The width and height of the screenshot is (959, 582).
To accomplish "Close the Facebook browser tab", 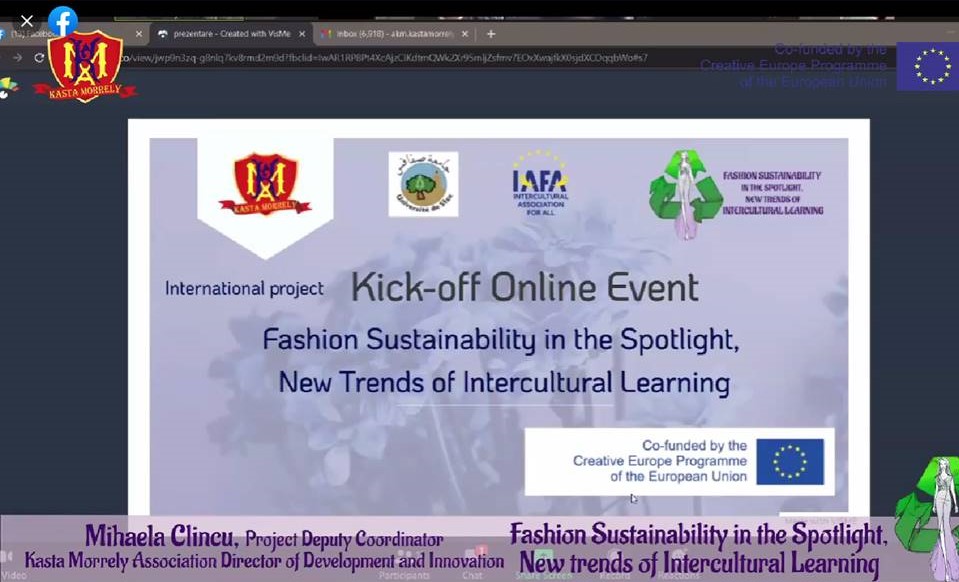I will (x=139, y=34).
